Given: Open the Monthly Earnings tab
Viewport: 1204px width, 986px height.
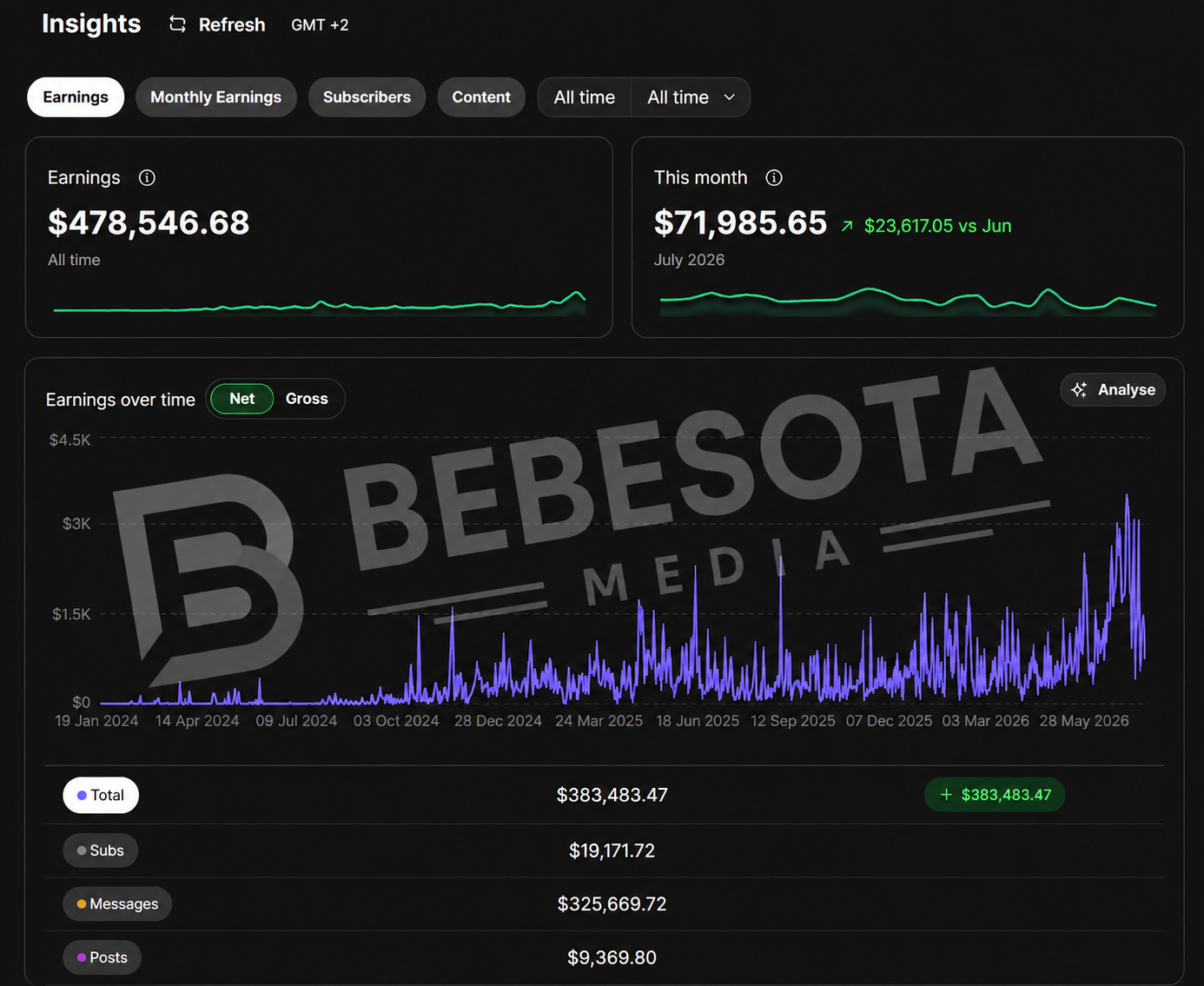Looking at the screenshot, I should click(215, 97).
